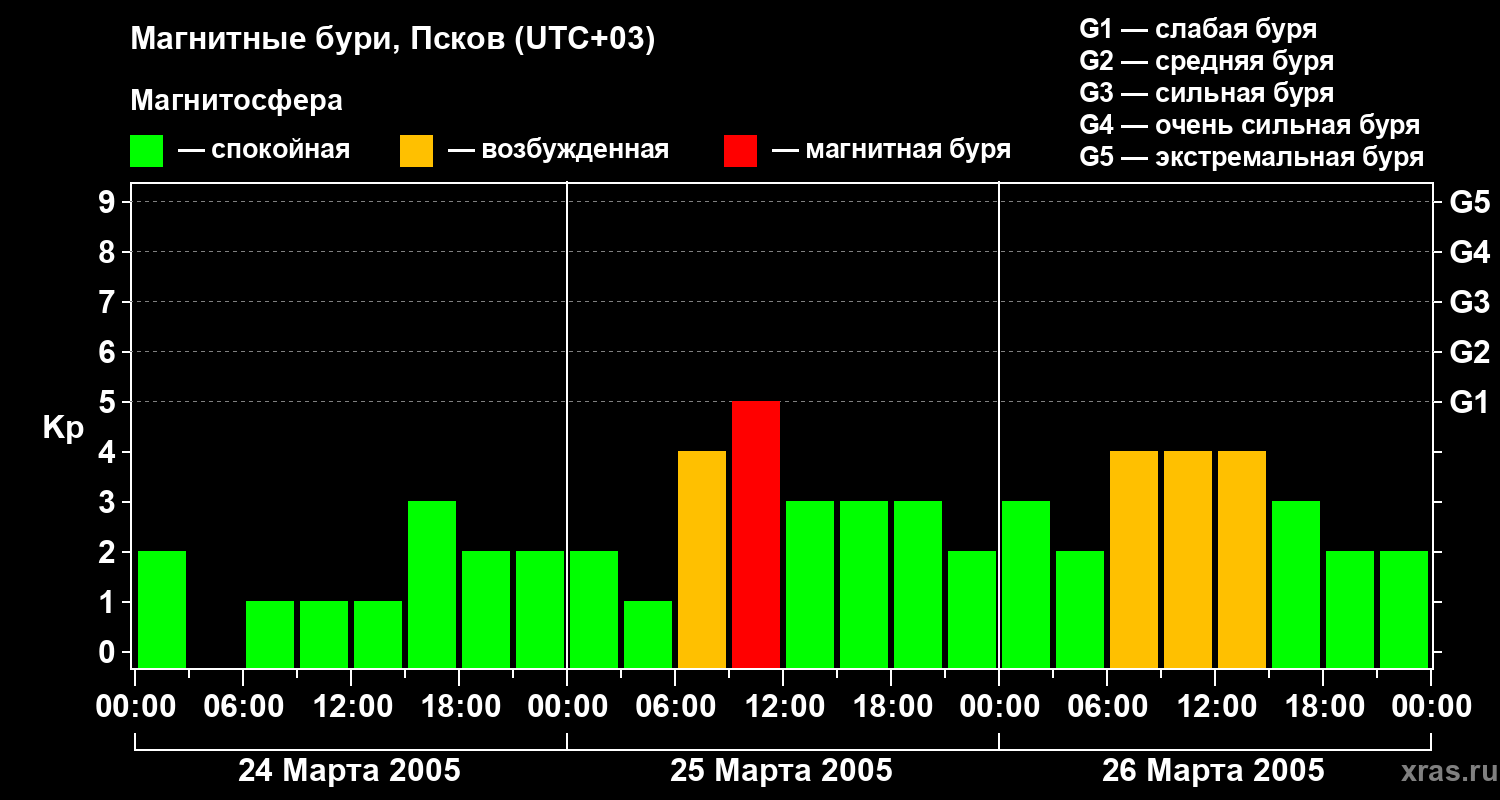Click the '18:00' time label under 26 March
This screenshot has width=1500, height=800.
[x=1323, y=706]
